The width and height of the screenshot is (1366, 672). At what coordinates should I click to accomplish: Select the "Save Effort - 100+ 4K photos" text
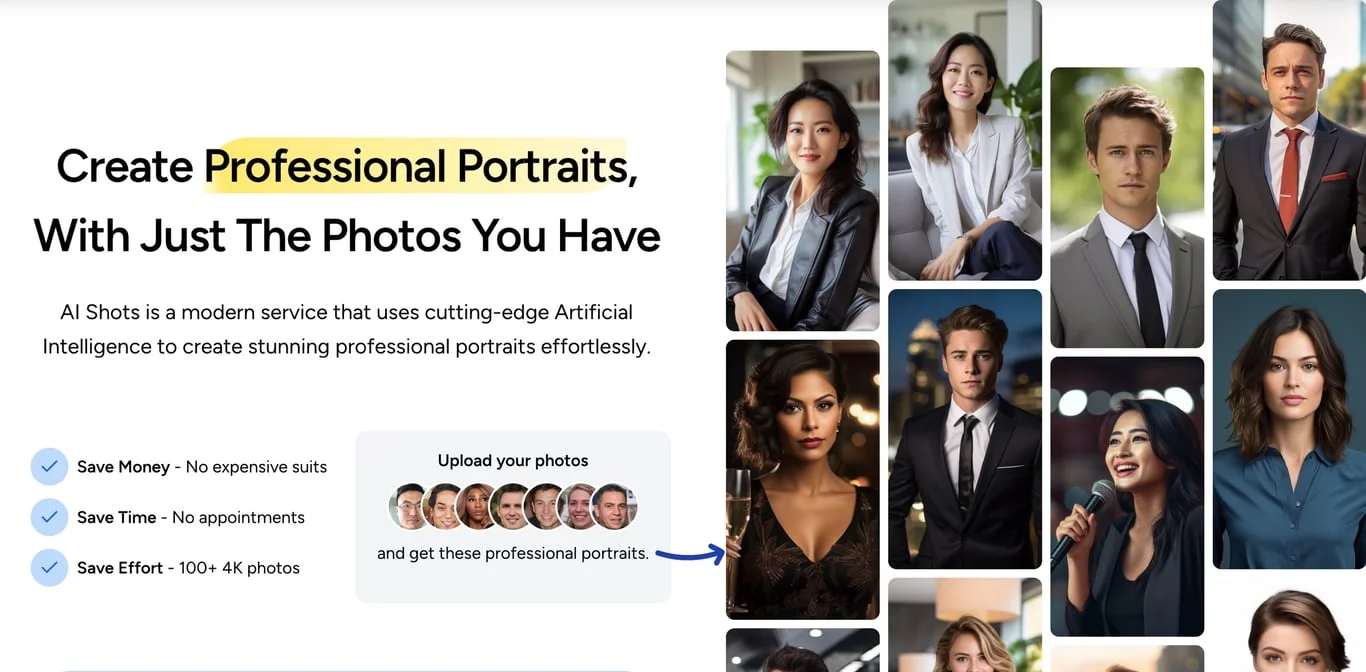click(188, 568)
